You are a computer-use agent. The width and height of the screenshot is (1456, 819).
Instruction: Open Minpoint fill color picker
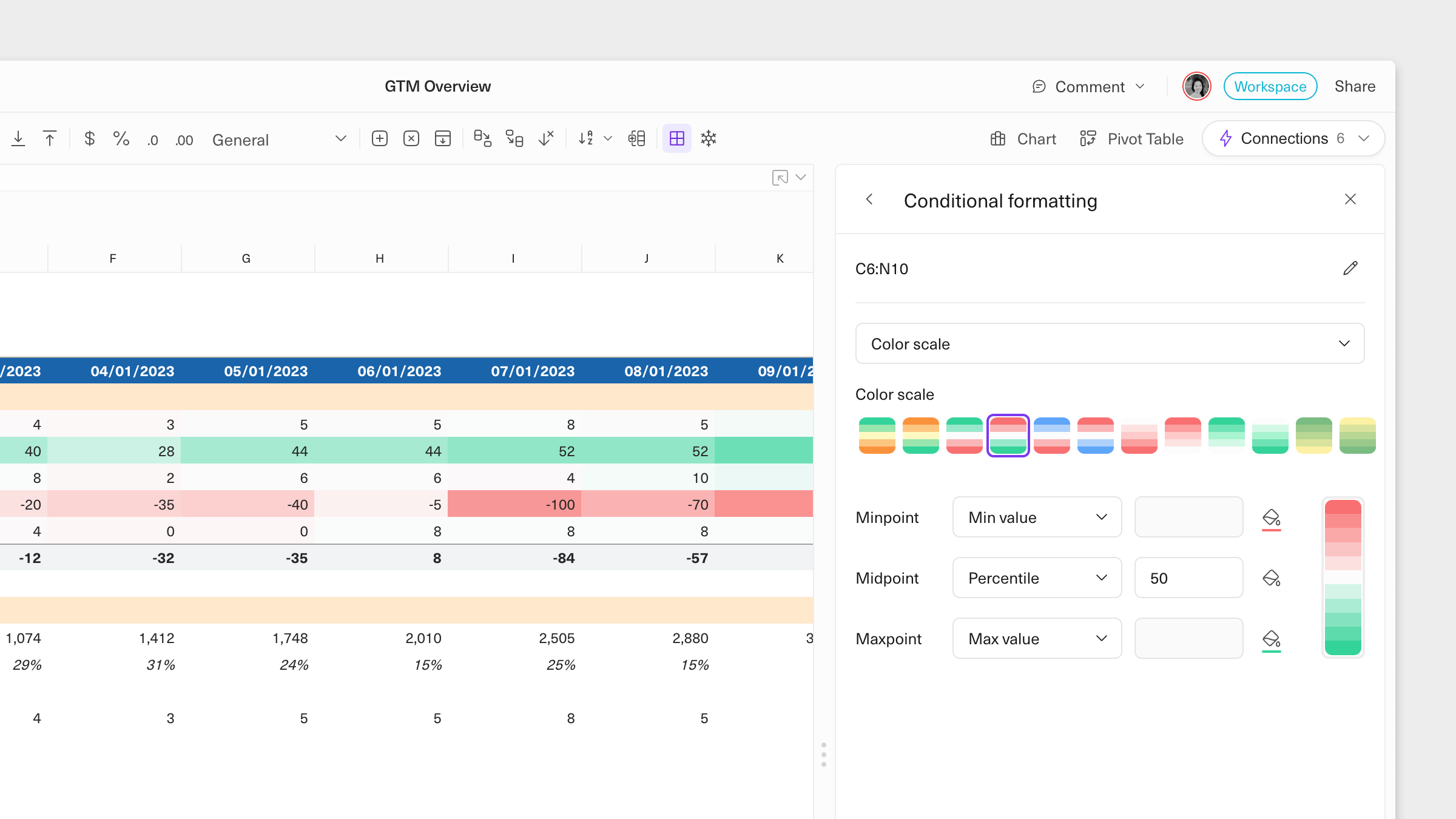tap(1272, 518)
